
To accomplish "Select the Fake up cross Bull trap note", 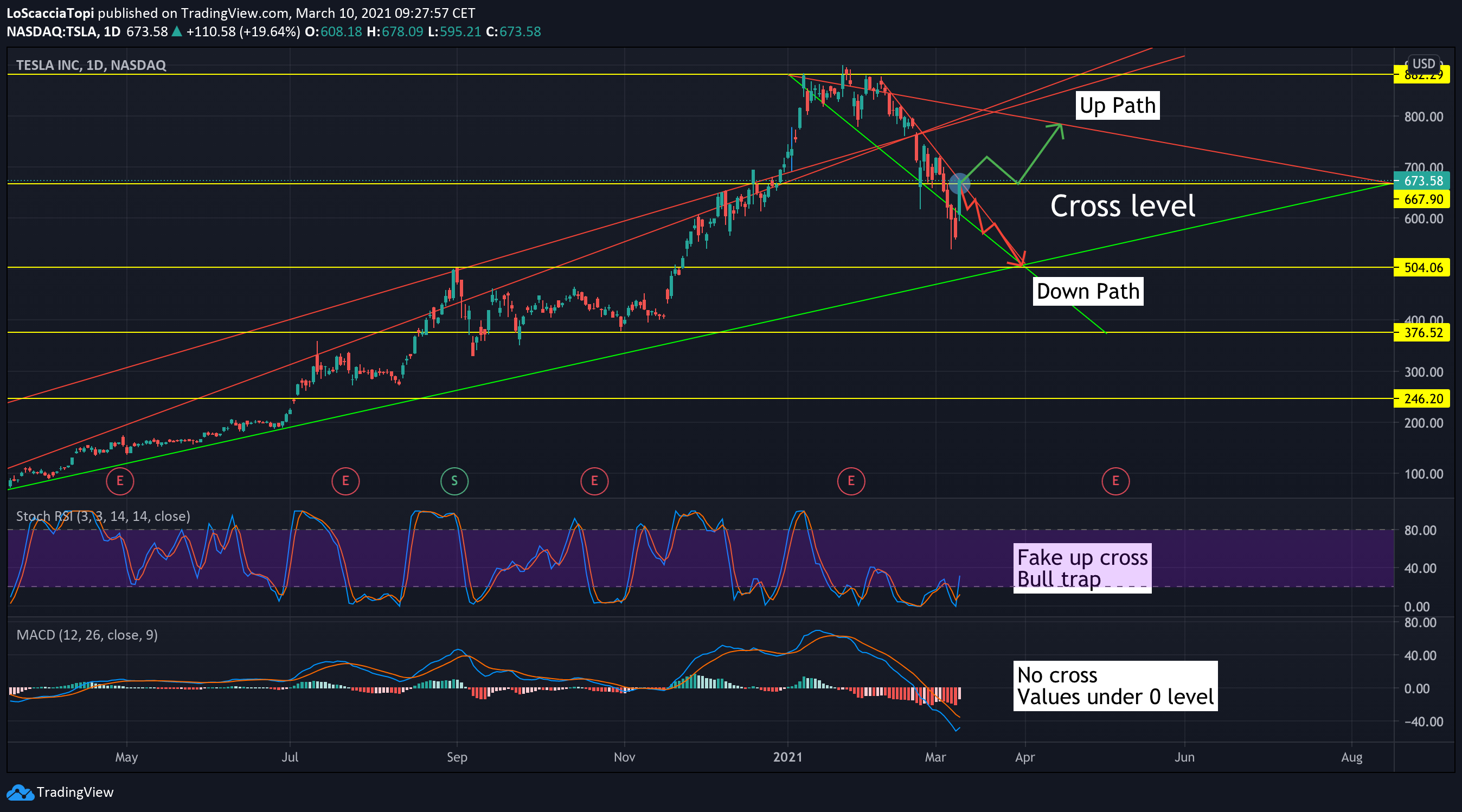I will tap(1082, 569).
